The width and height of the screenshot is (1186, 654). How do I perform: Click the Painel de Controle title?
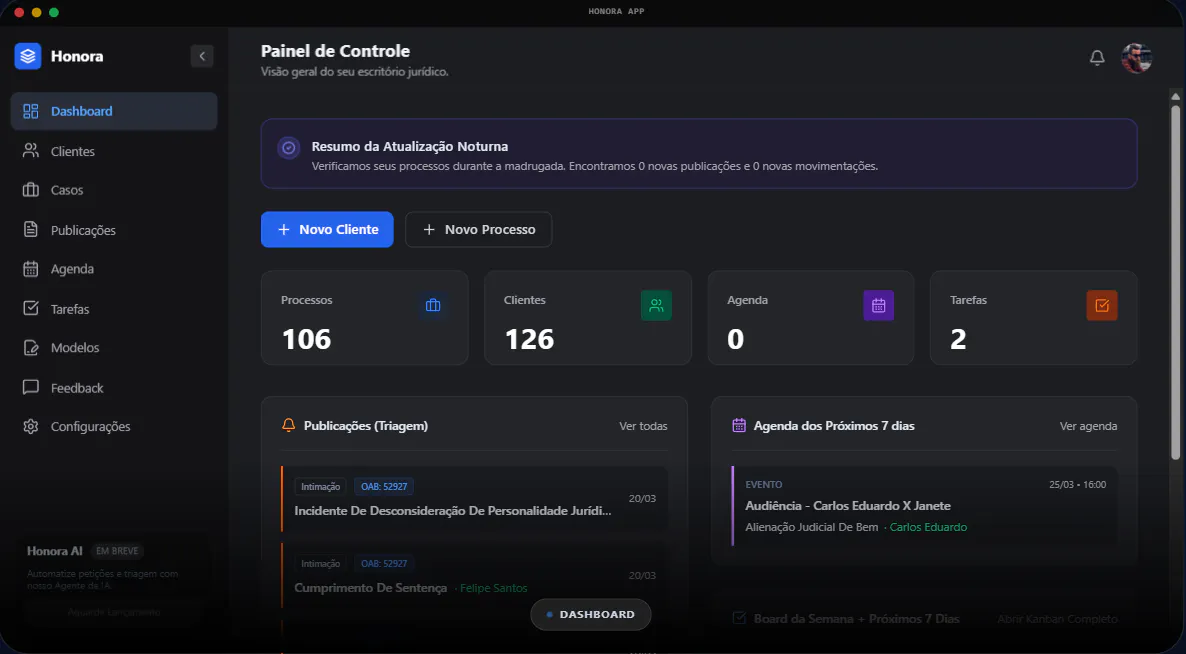[336, 51]
